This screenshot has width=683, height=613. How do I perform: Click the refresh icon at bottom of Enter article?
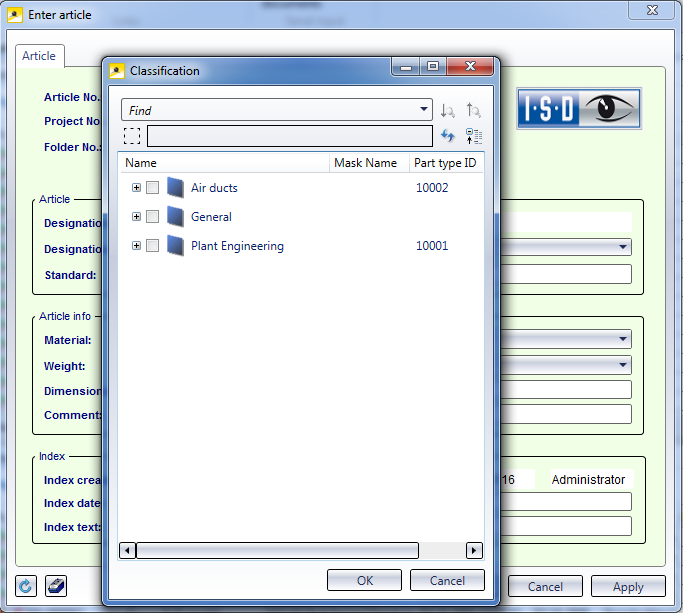[26, 586]
